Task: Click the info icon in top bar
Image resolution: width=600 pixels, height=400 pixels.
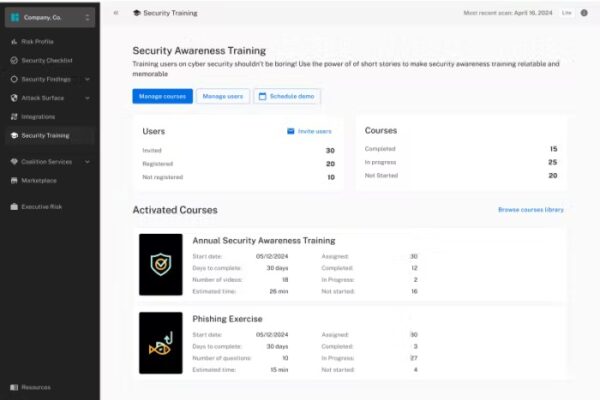Action: point(584,13)
